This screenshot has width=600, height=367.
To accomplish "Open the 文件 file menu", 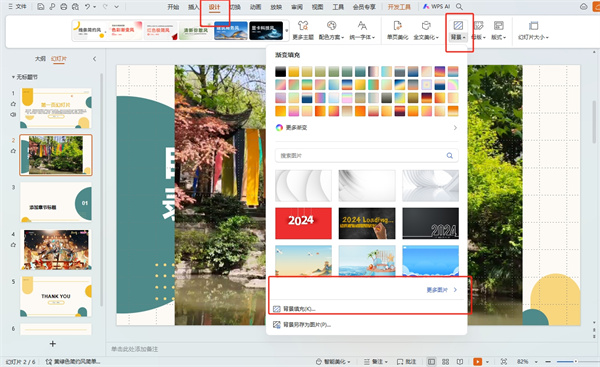I will tap(18, 7).
